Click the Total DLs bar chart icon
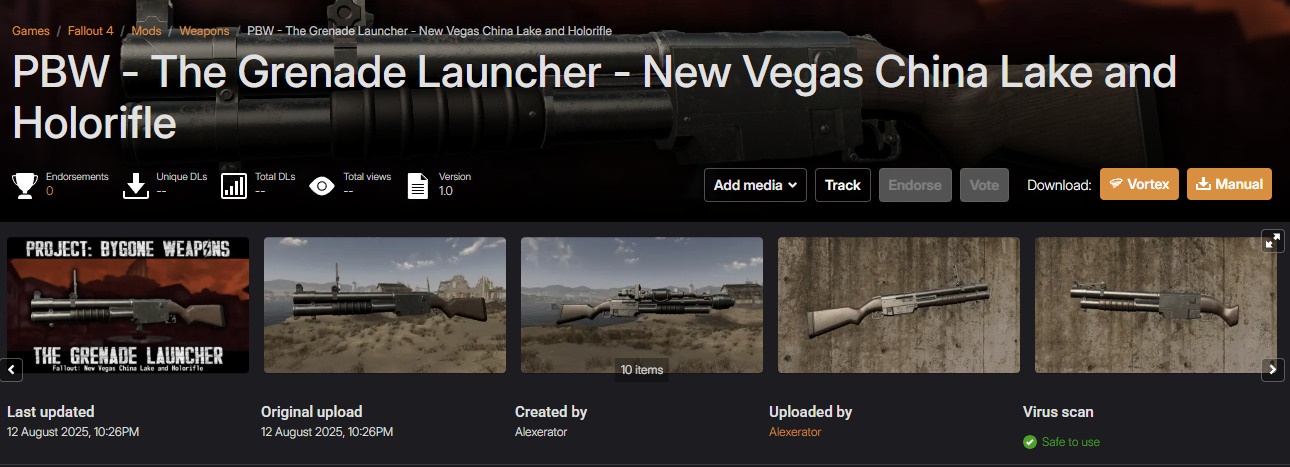 [x=234, y=185]
